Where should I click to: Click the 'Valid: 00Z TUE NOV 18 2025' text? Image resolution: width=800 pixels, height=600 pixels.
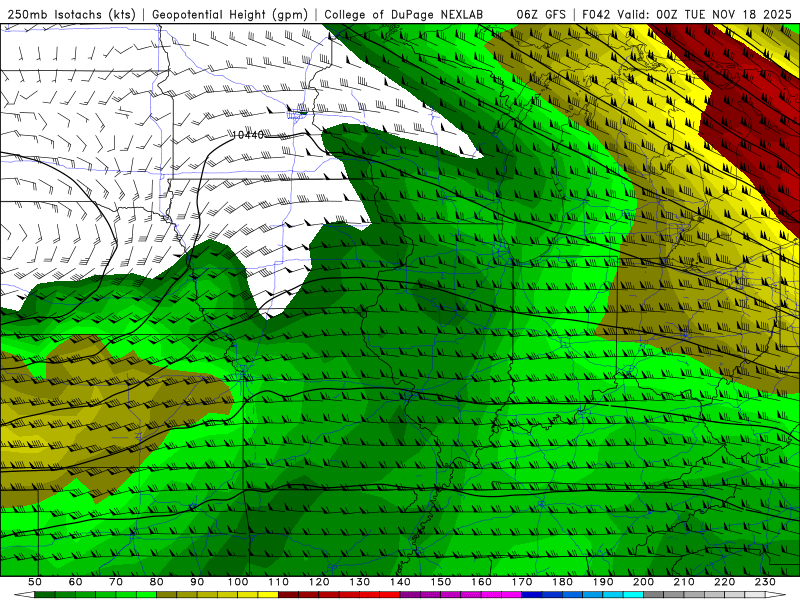705,14
